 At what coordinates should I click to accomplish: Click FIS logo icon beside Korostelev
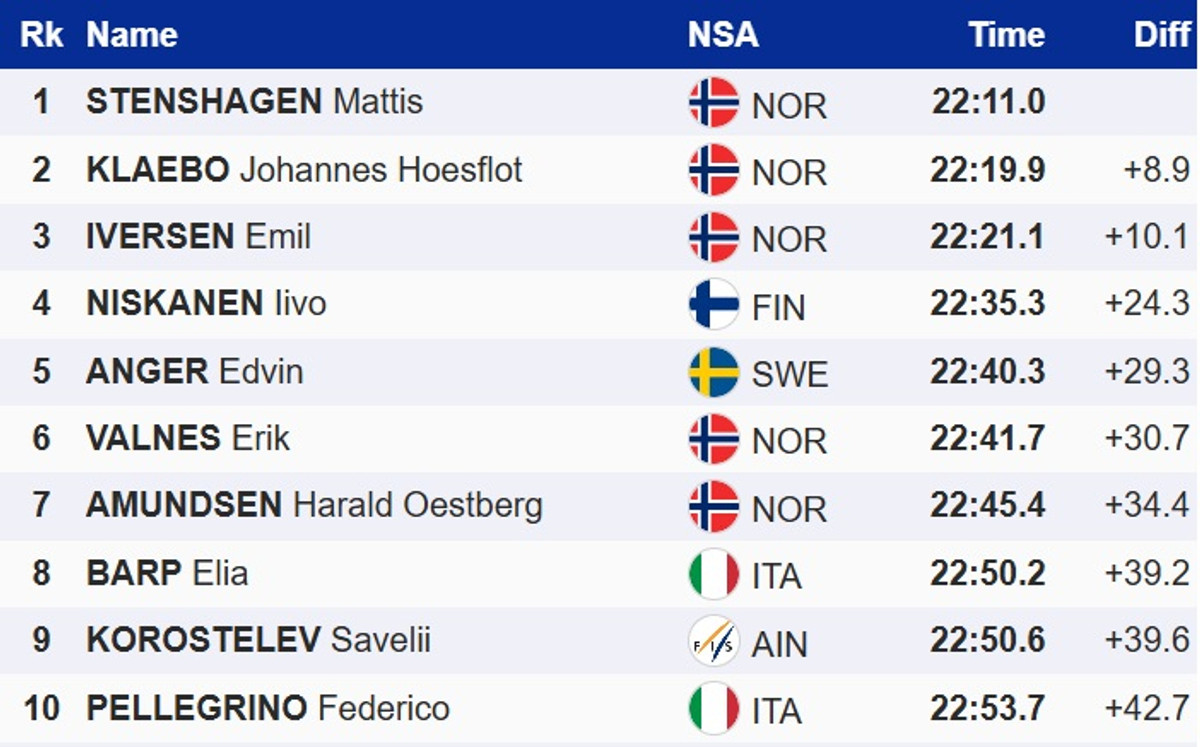(714, 641)
